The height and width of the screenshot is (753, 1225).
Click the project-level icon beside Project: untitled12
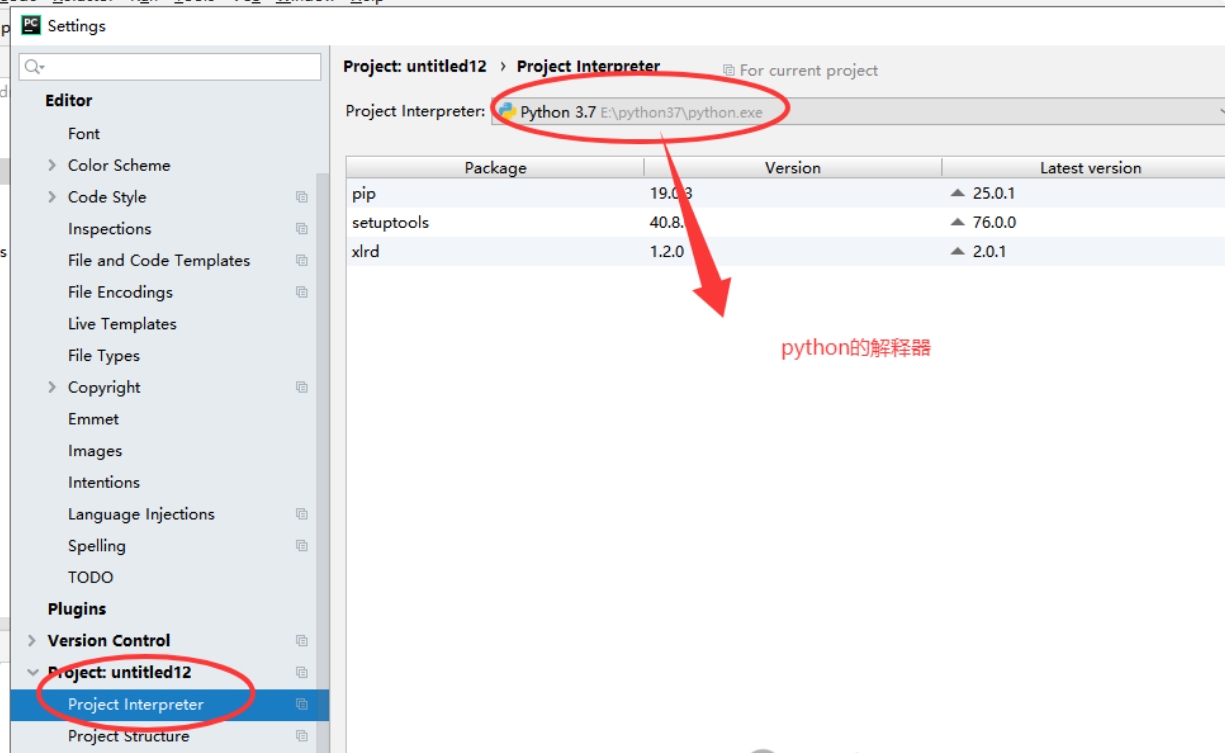tap(302, 672)
